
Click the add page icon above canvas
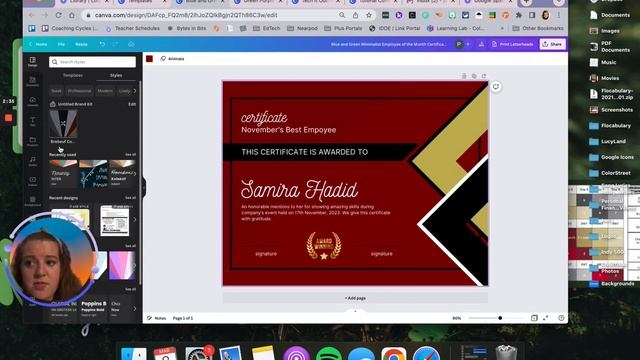click(484, 76)
